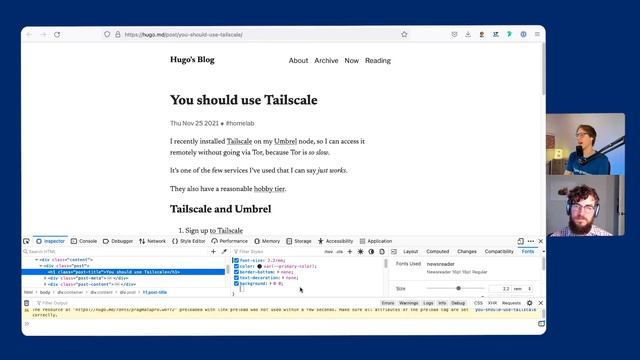Click the black color swatch in color rule

tap(260, 266)
